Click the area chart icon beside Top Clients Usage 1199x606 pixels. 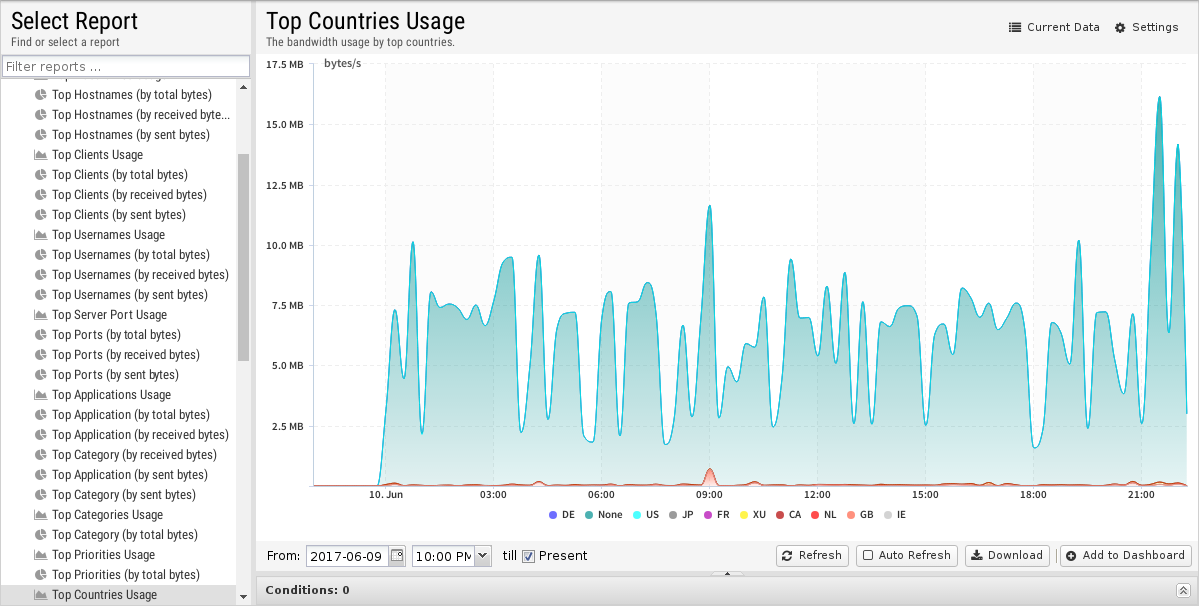point(41,155)
